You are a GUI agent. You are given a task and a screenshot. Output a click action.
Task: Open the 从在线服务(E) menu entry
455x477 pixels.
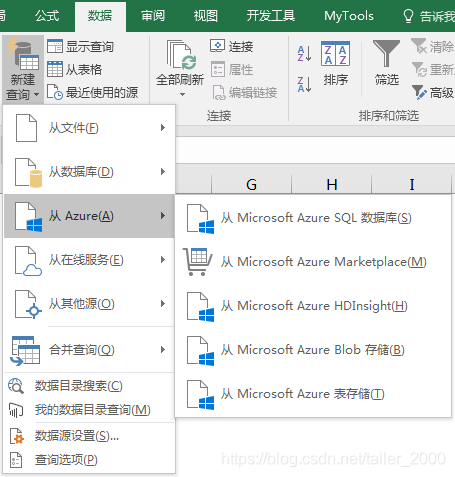tap(89, 260)
